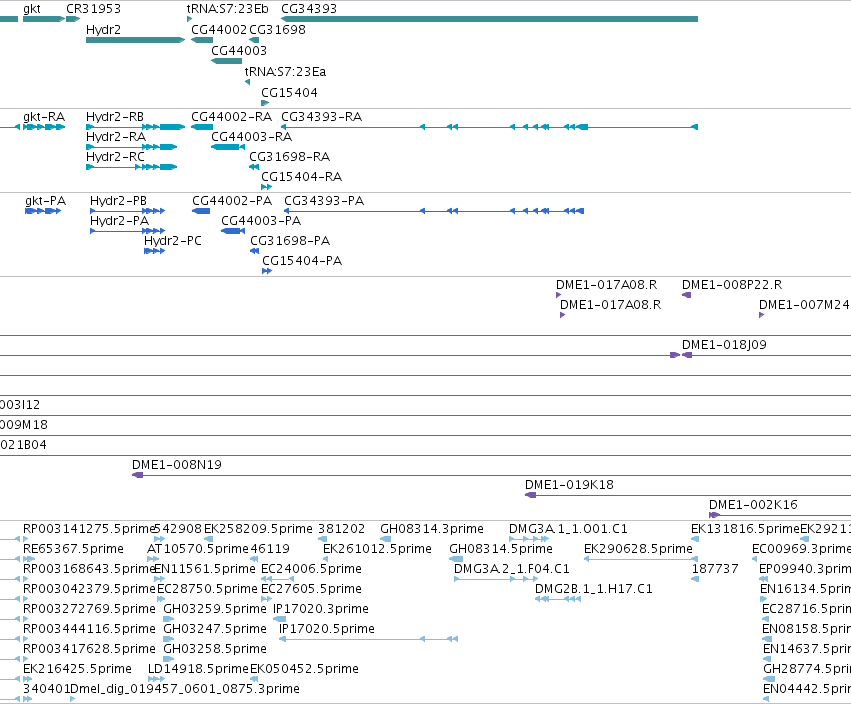Click the tRNA:S7:23Ea label
This screenshot has height=704, width=851.
285,72
